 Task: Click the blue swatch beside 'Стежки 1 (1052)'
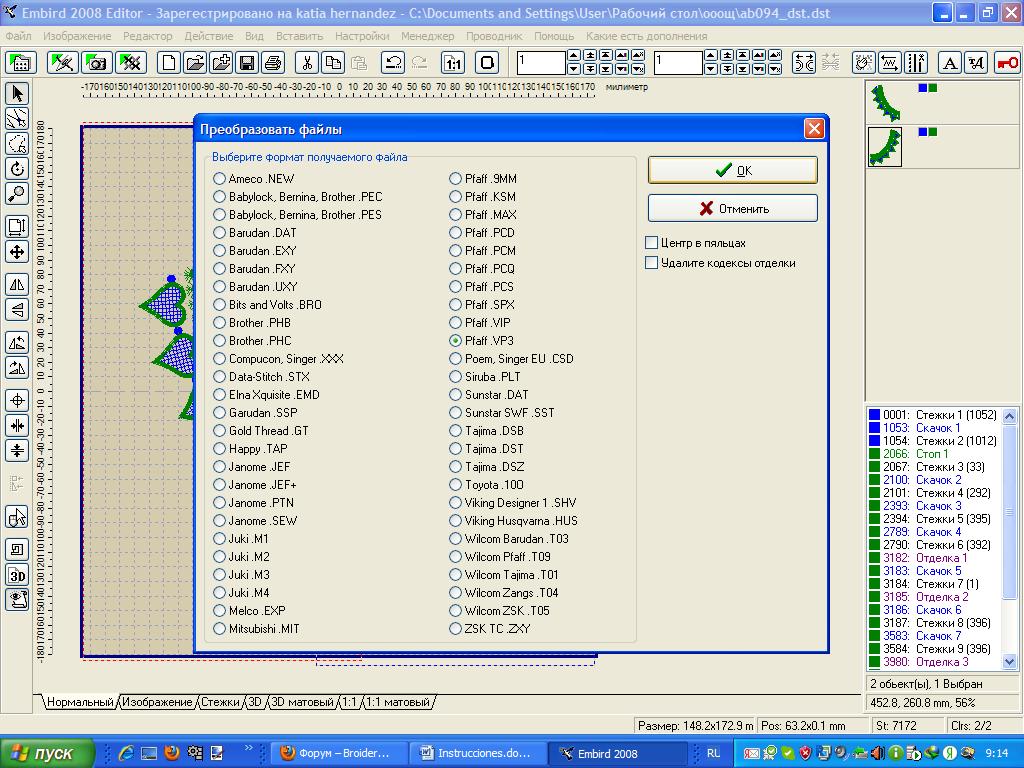point(873,415)
